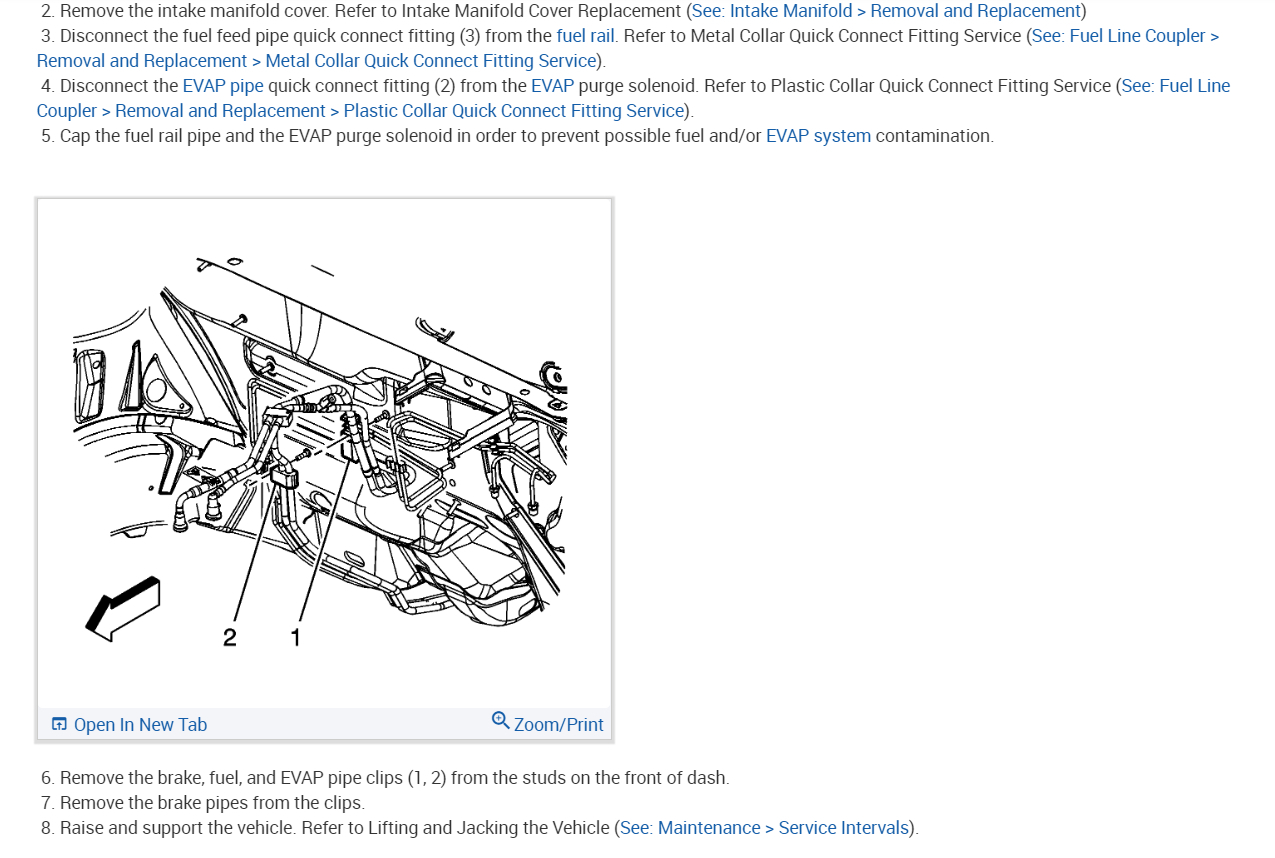
Task: Open Intake Manifold Removal and Replacement link
Action: click(x=886, y=11)
